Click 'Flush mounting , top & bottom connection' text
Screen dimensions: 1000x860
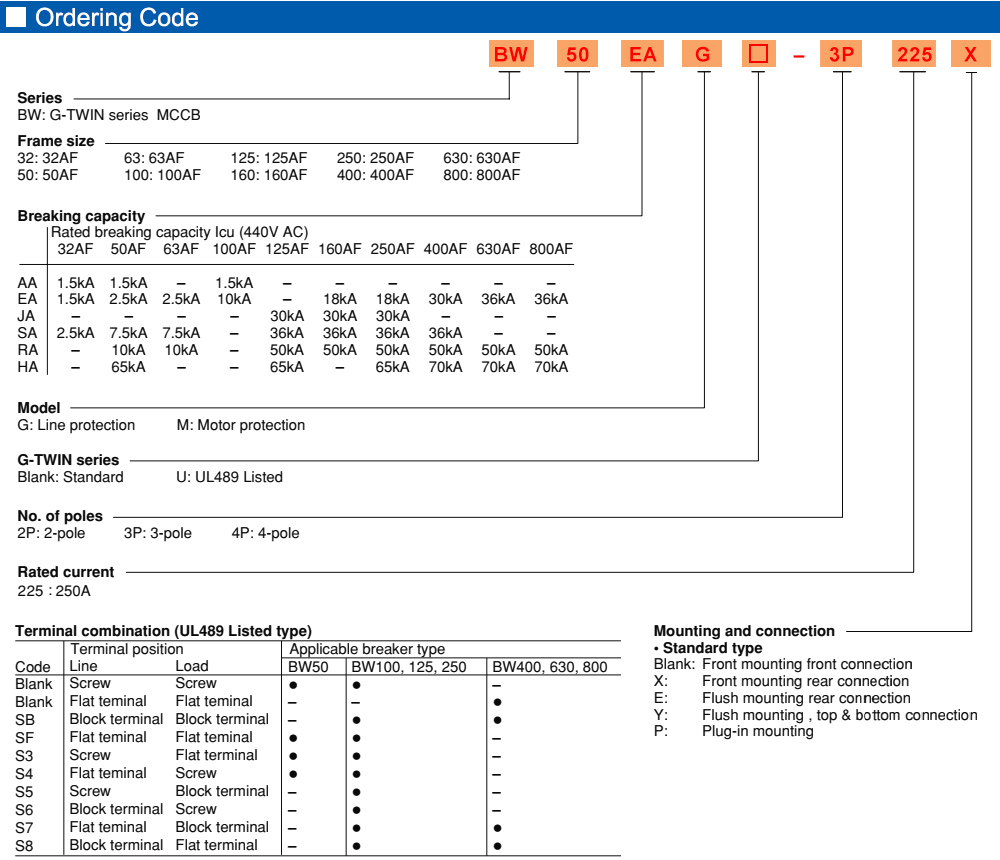(840, 715)
